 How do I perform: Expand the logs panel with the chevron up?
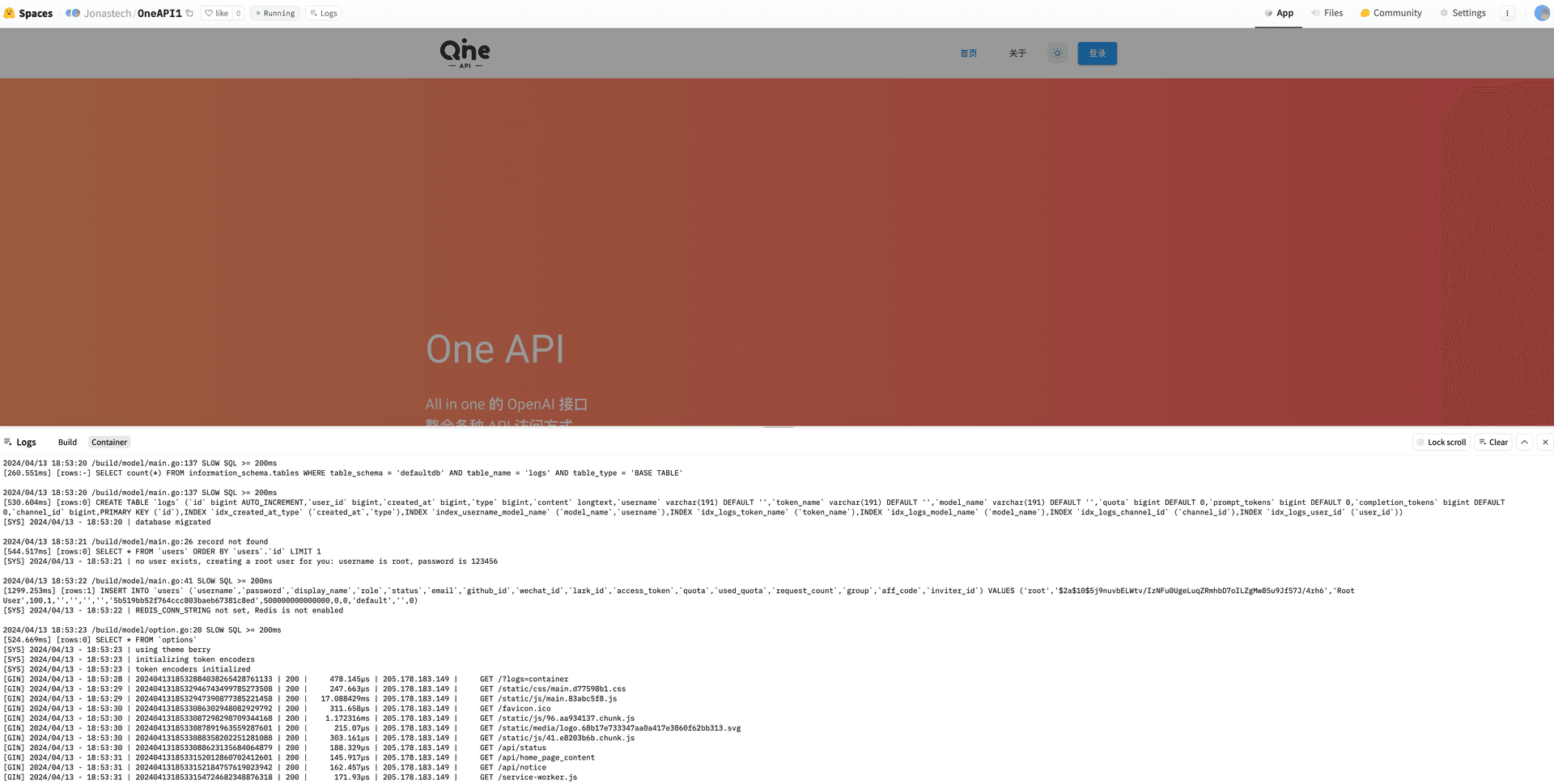[1525, 443]
